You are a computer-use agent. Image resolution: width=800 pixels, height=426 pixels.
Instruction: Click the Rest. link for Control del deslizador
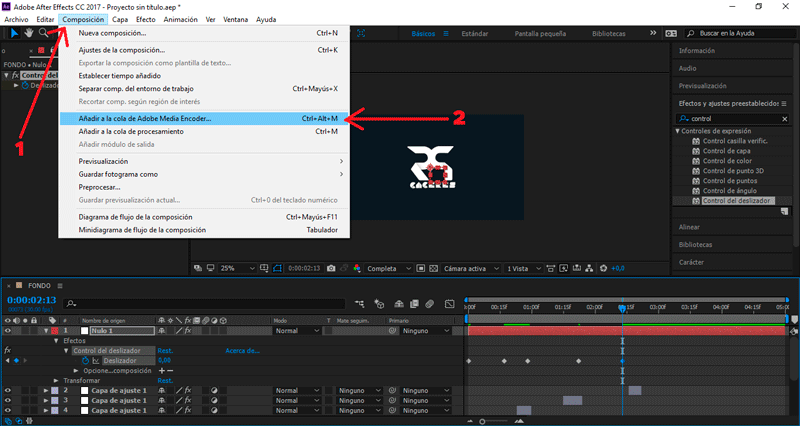click(x=165, y=350)
